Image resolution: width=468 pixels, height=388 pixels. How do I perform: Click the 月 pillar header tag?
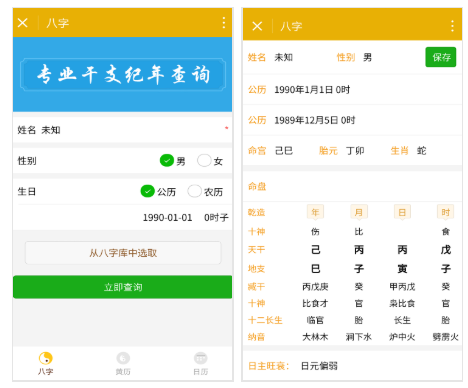(359, 212)
